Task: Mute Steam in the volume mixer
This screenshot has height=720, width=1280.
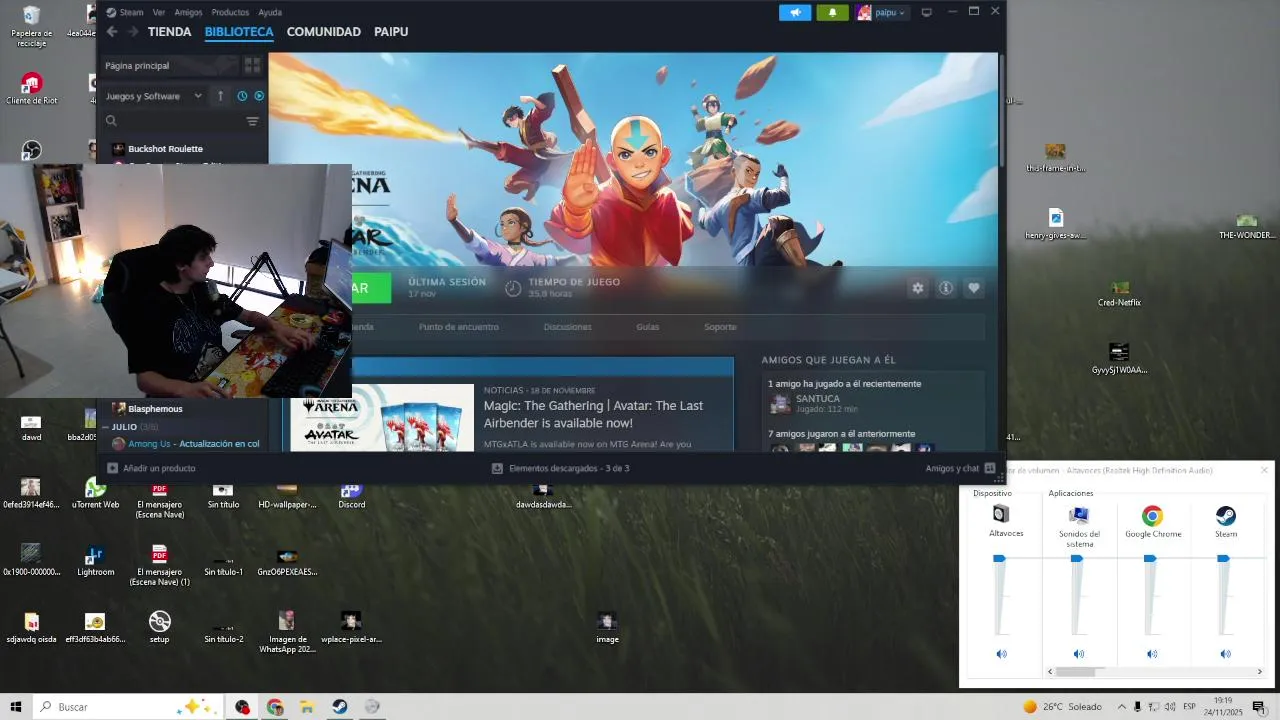Action: click(x=1225, y=654)
